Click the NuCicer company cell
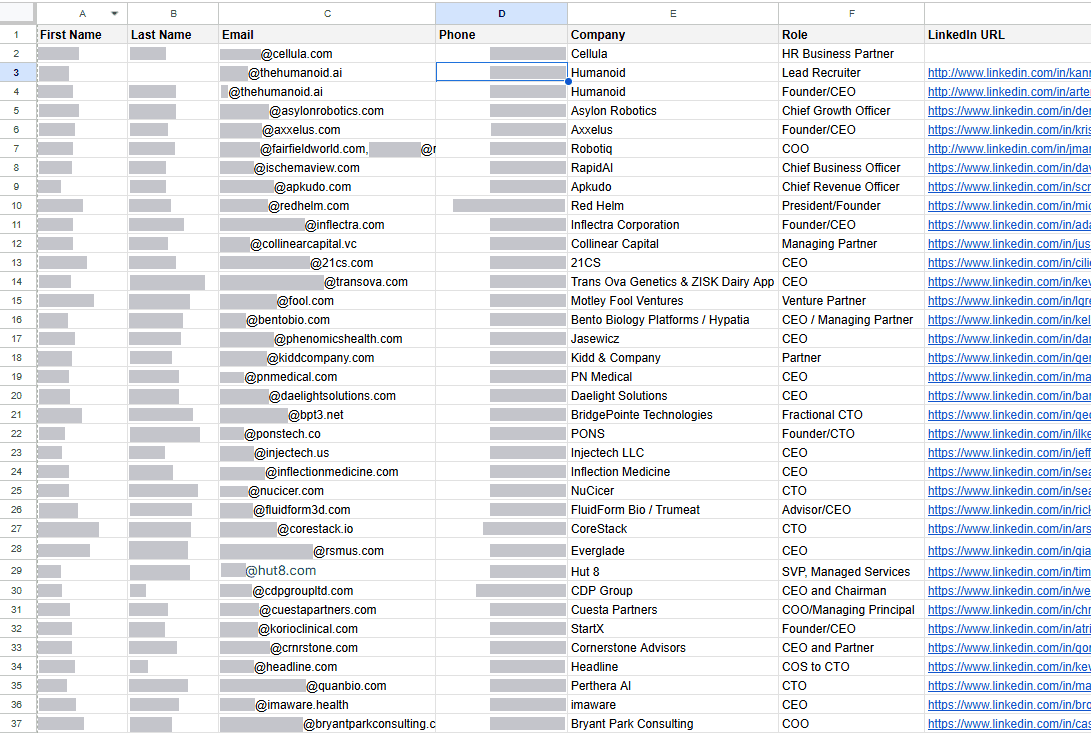The width and height of the screenshot is (1091, 733). 673,491
